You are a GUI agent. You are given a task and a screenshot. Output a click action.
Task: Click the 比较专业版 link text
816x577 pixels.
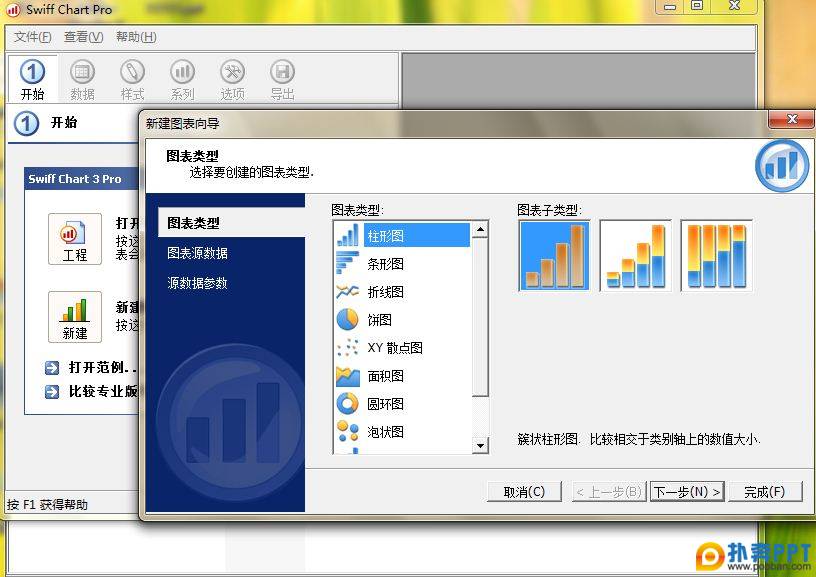(103, 391)
